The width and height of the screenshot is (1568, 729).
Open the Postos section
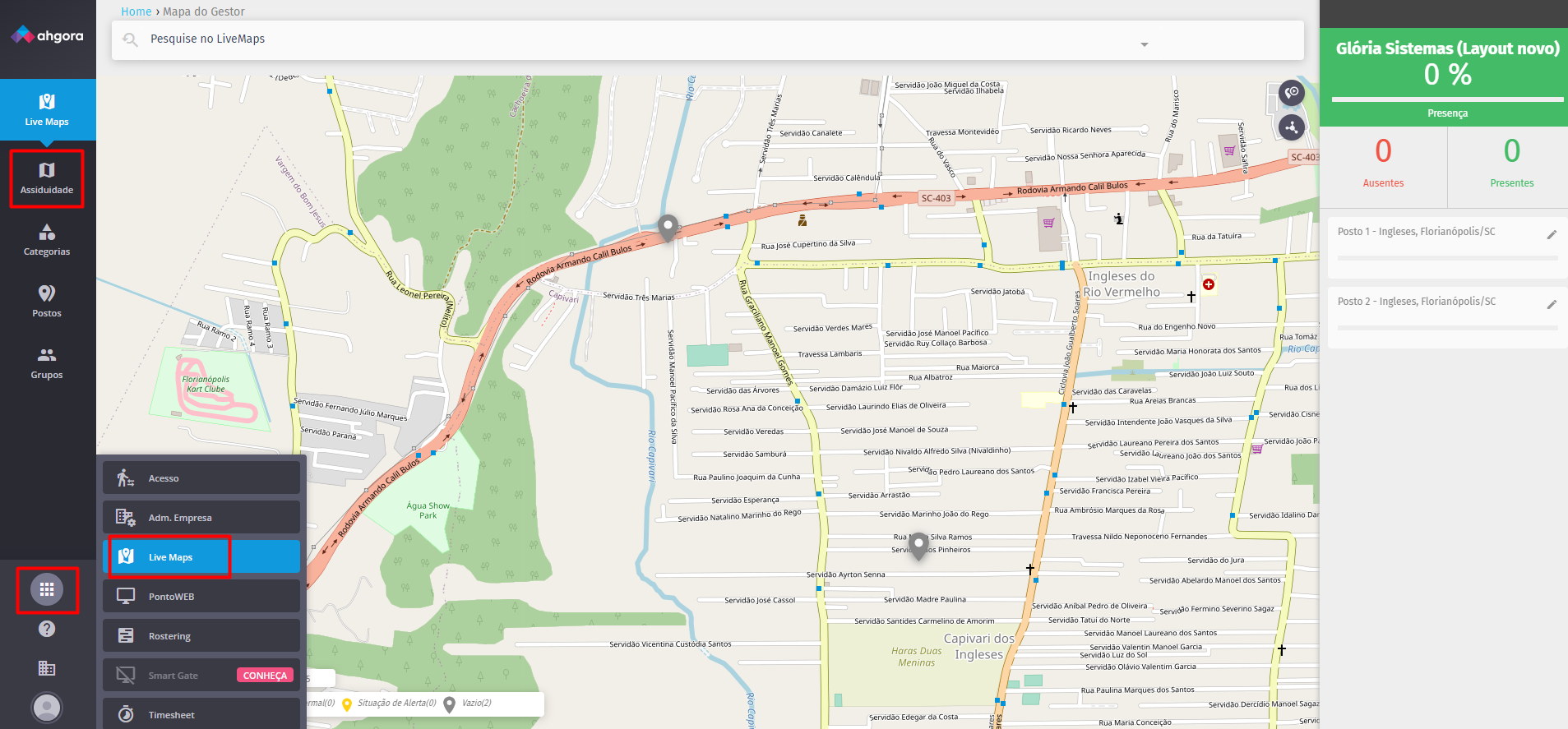(47, 302)
